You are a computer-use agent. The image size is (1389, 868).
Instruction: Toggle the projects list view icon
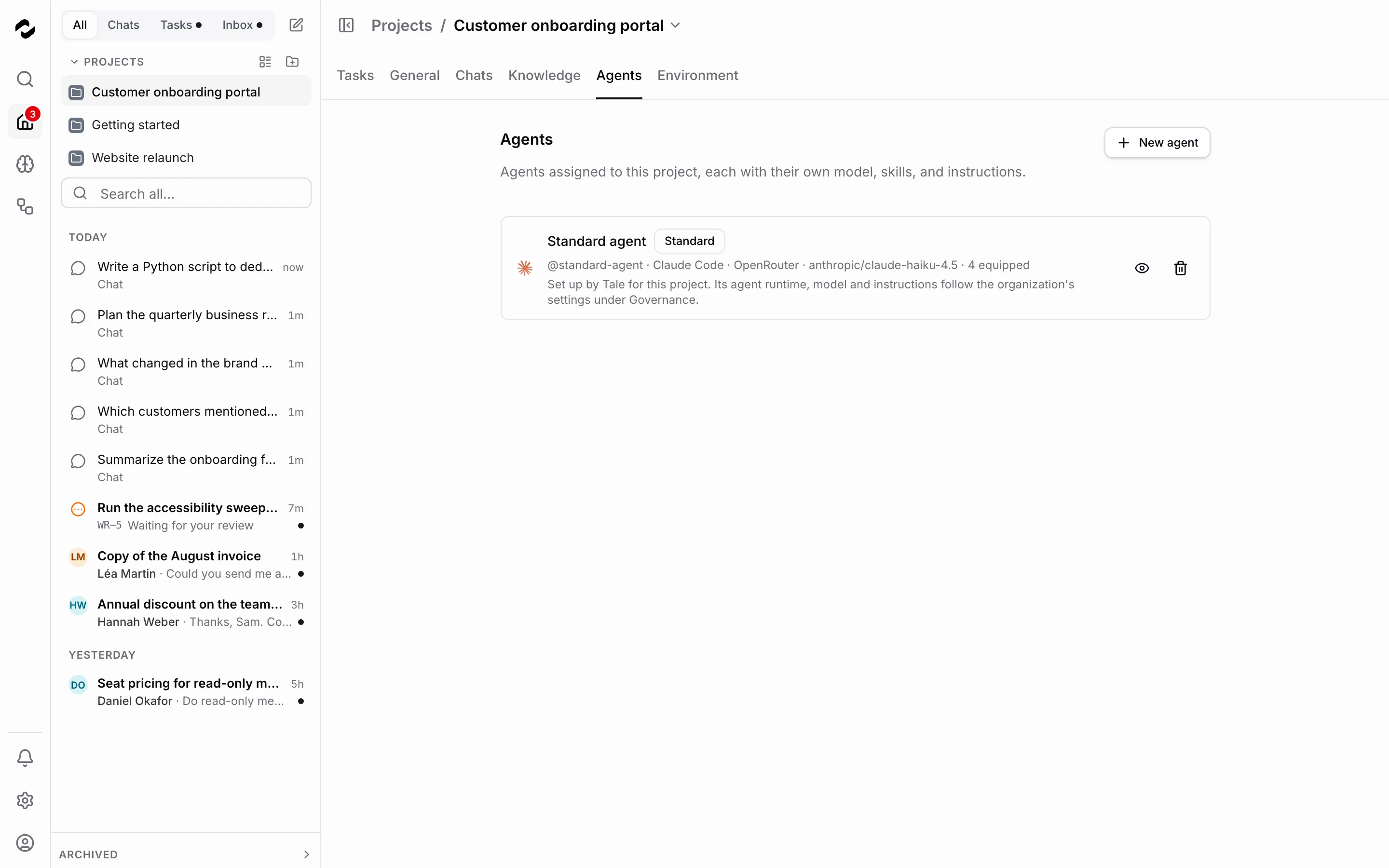point(265,61)
